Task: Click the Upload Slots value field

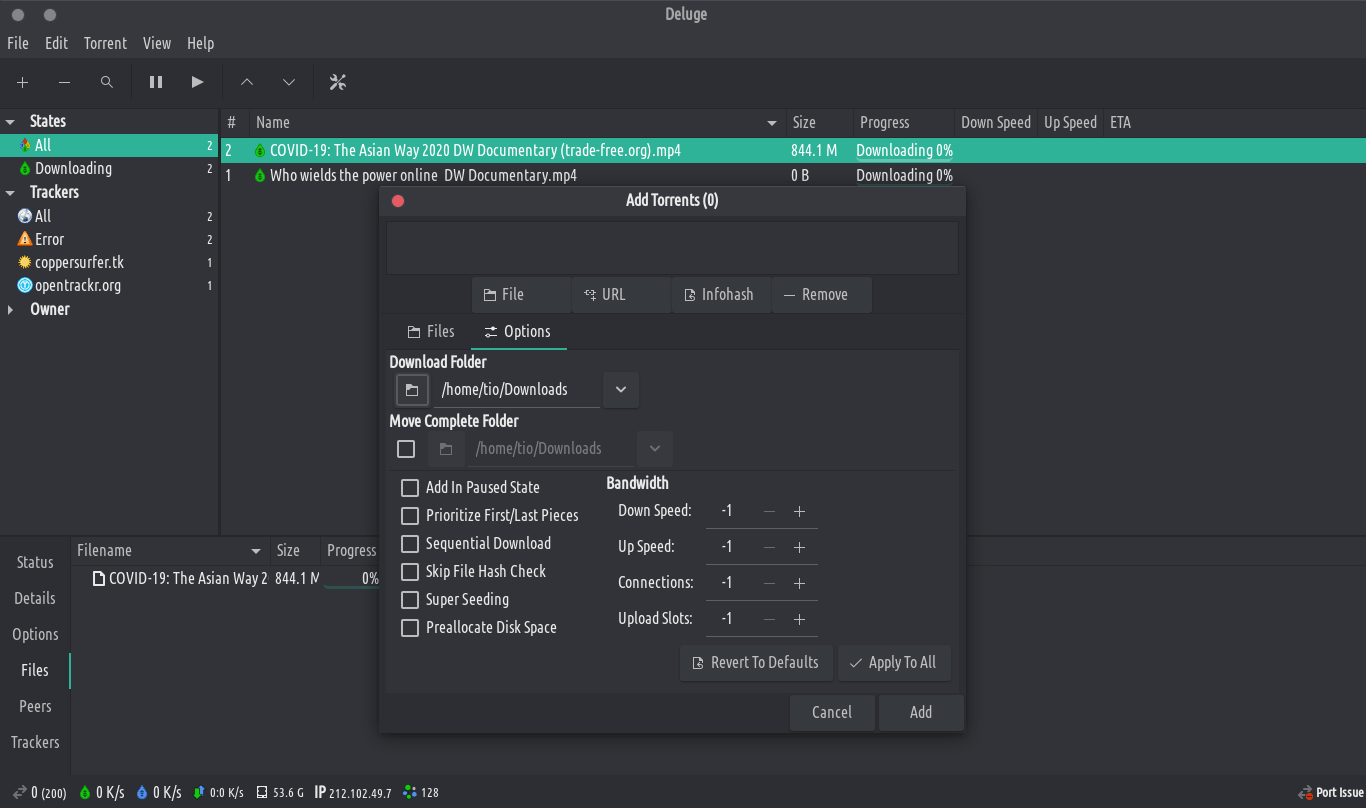Action: (x=730, y=619)
